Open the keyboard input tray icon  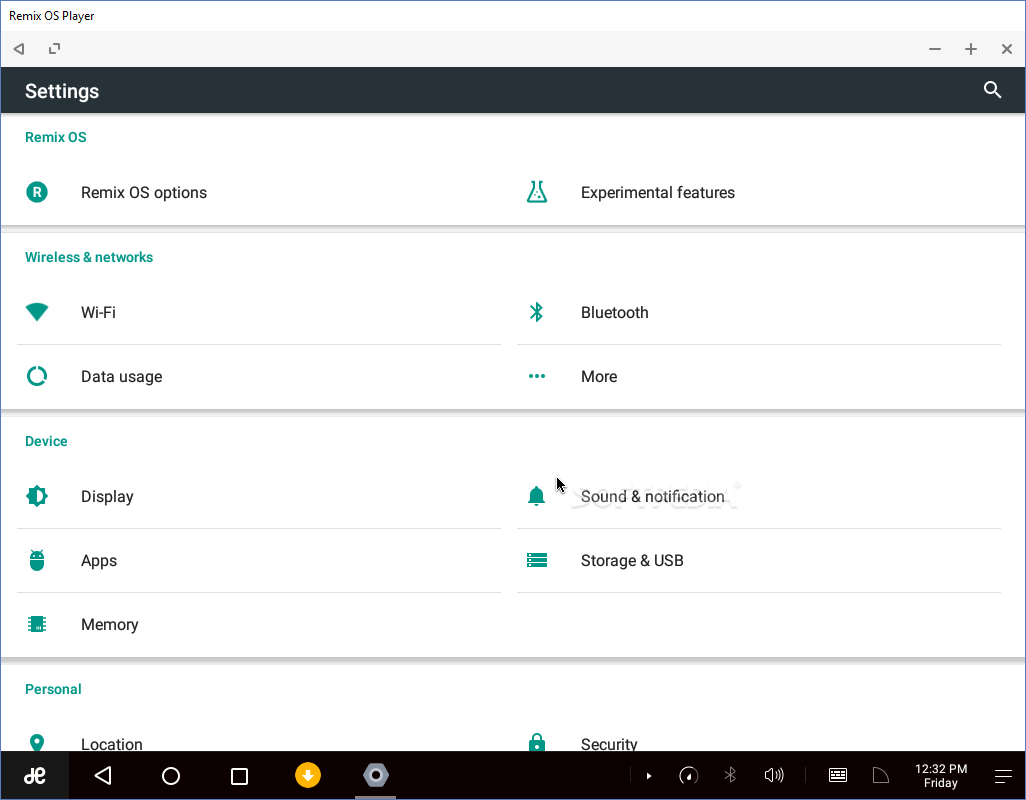[x=838, y=776]
